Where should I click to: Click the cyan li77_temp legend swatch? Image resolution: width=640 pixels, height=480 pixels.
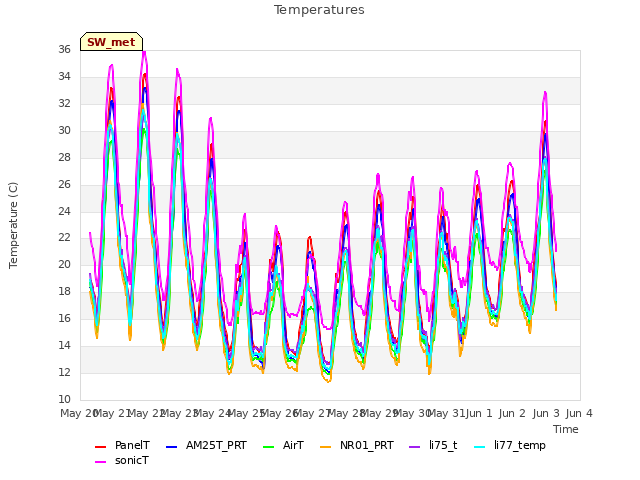pyautogui.click(x=480, y=447)
